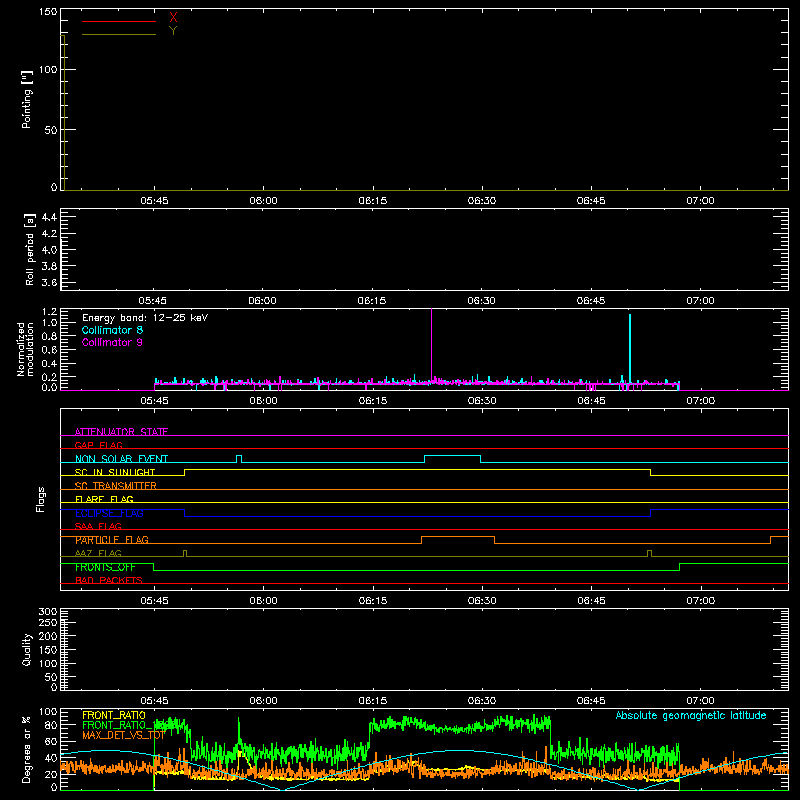The image size is (800, 800).
Task: Click the 05:45 tick label under Pointing panel
Action: click(155, 201)
